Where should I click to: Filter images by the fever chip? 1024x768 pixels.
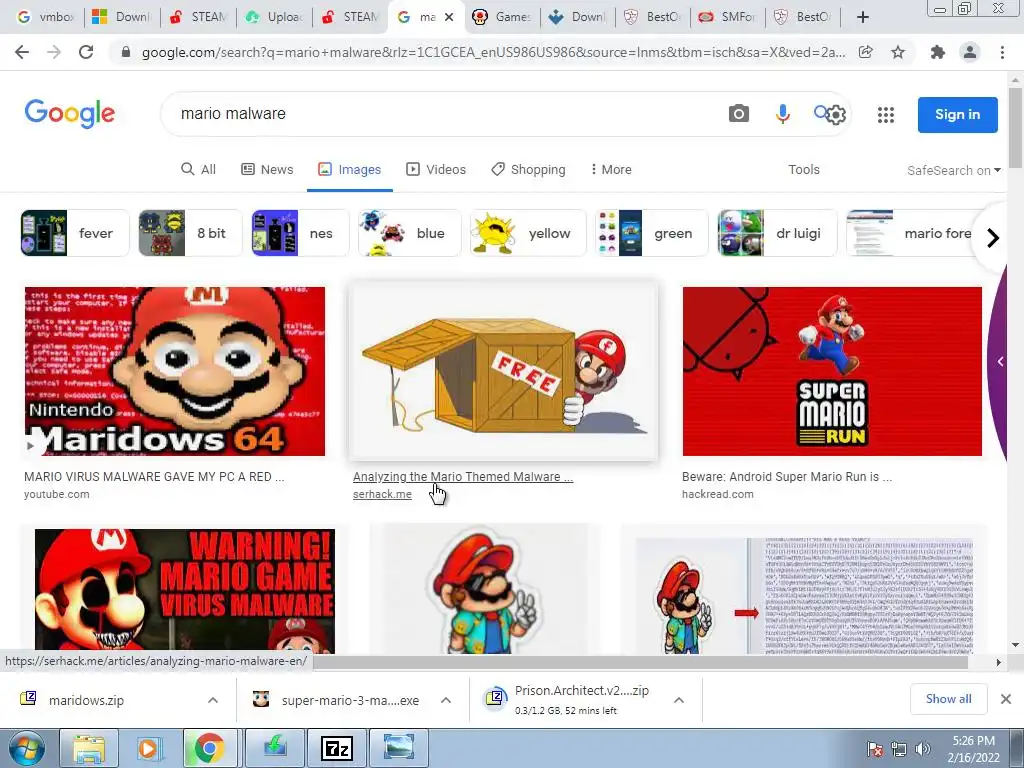tap(74, 233)
